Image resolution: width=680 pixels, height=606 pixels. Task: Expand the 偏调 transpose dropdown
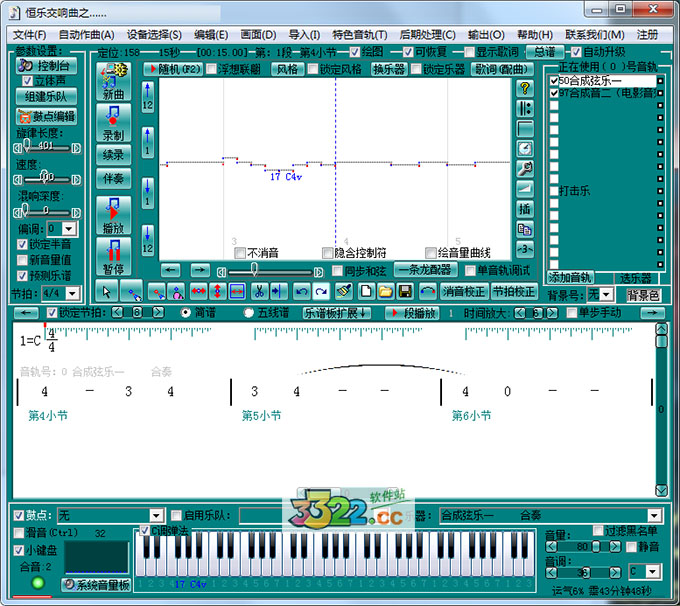pos(69,229)
